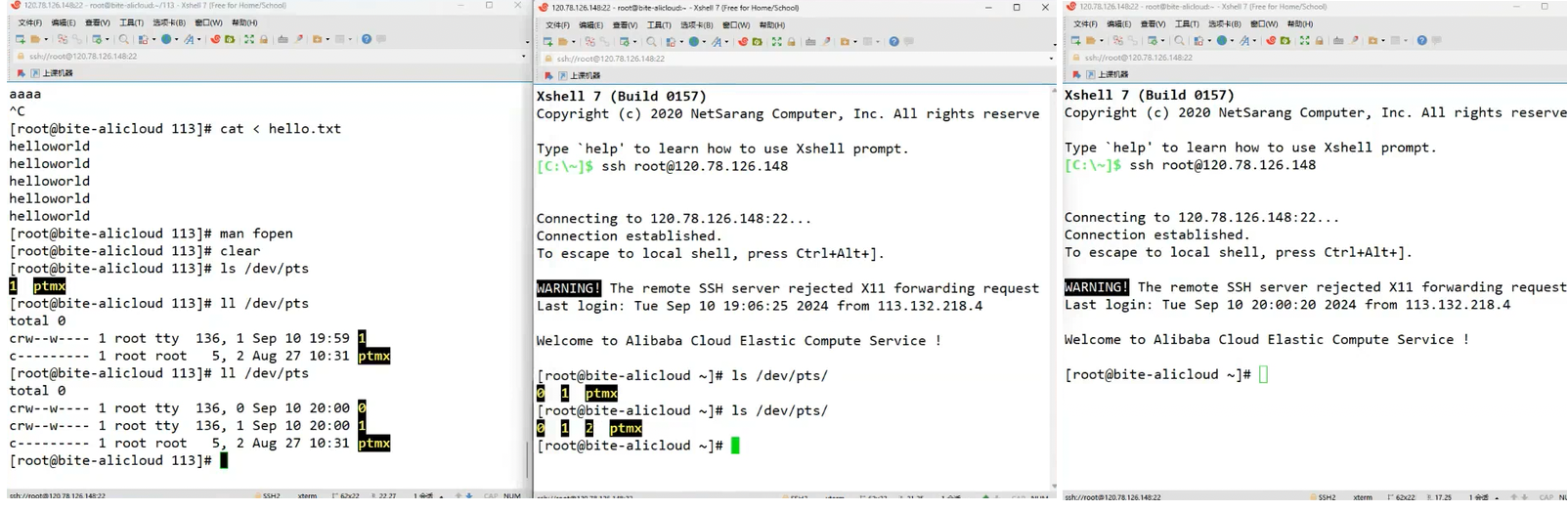Open 查看(V) menu in left Xshell window
This screenshot has width=1568, height=511.
(x=97, y=22)
